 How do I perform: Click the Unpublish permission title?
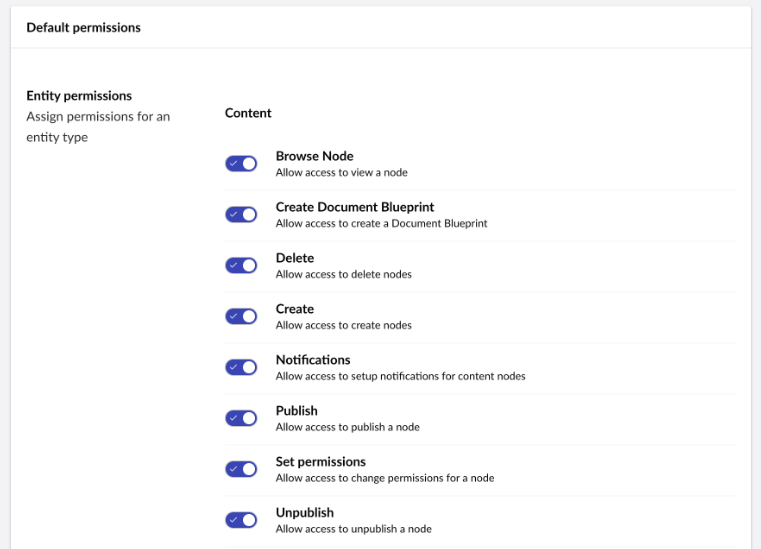[304, 513]
